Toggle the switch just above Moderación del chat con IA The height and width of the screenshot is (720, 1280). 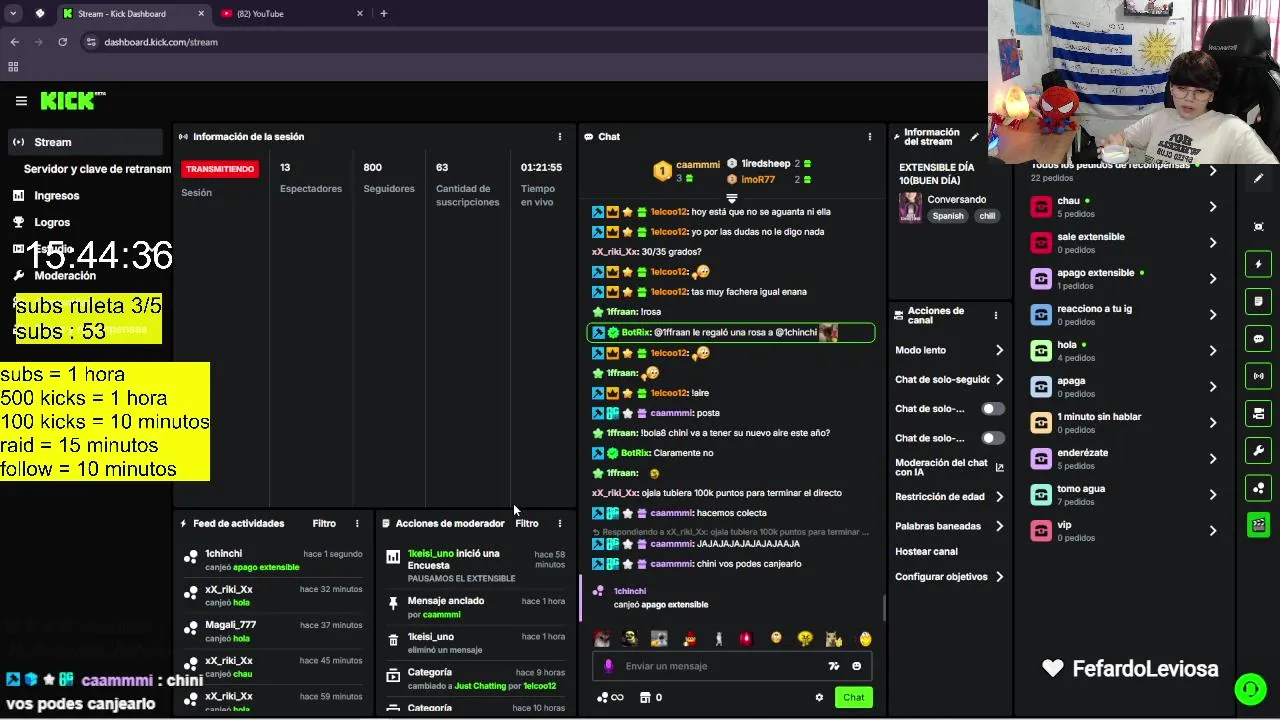click(992, 438)
